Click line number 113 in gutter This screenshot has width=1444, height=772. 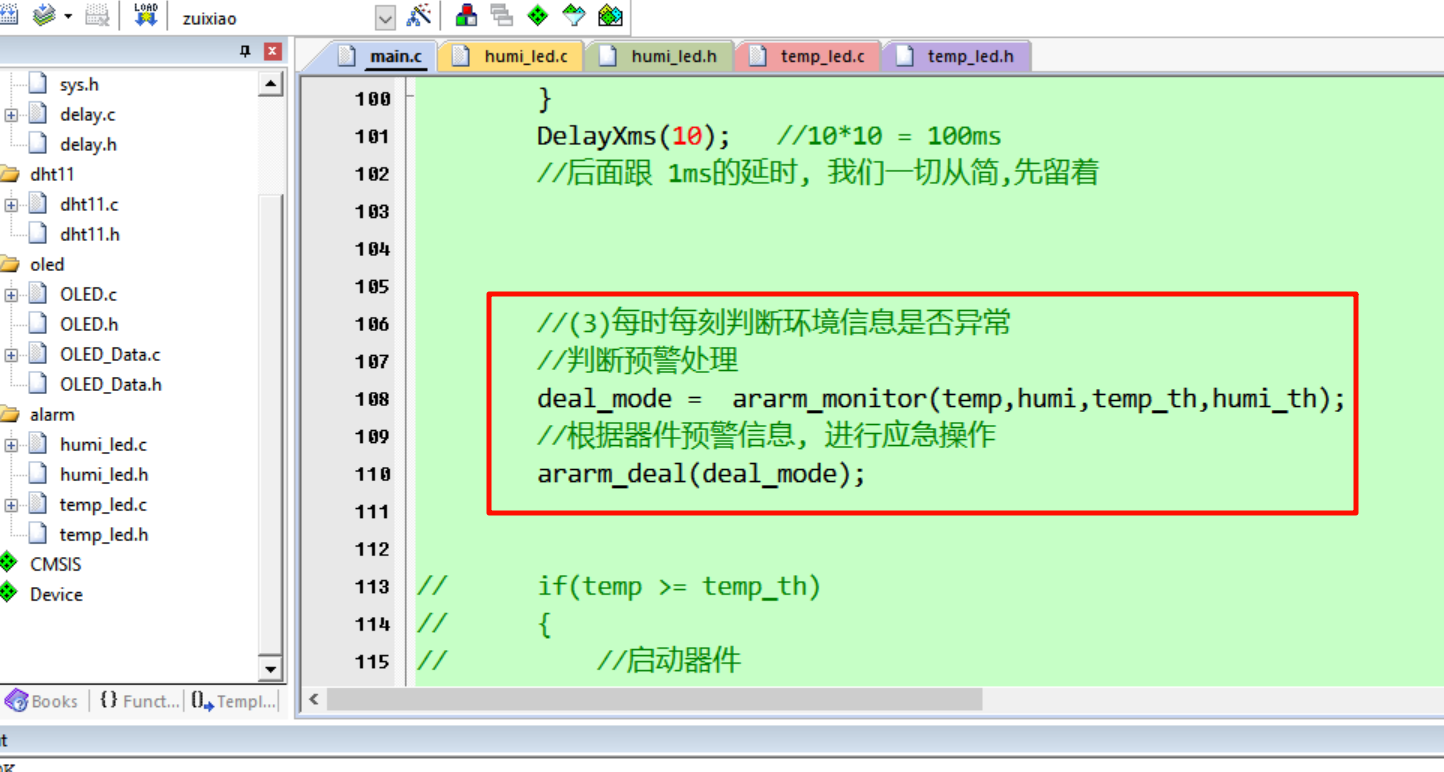pyautogui.click(x=372, y=587)
